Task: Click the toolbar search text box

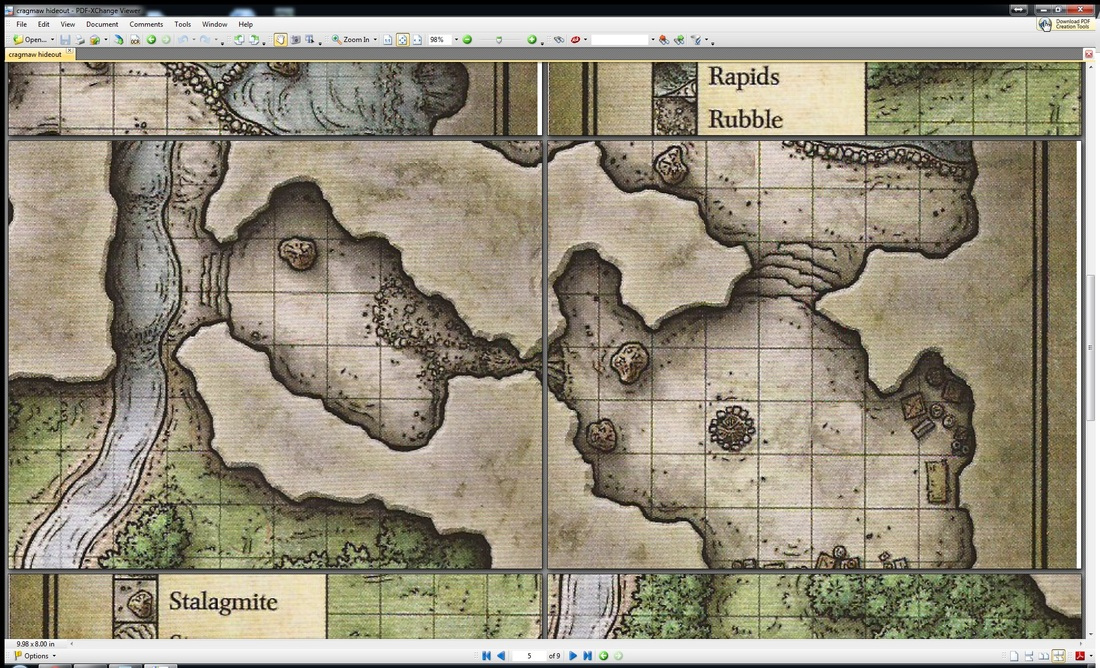Action: (x=619, y=40)
